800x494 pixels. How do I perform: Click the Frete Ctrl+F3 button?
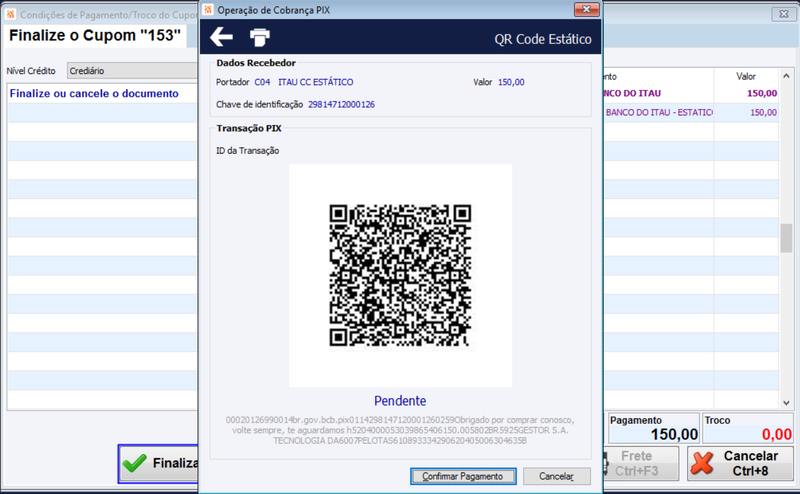[641, 463]
